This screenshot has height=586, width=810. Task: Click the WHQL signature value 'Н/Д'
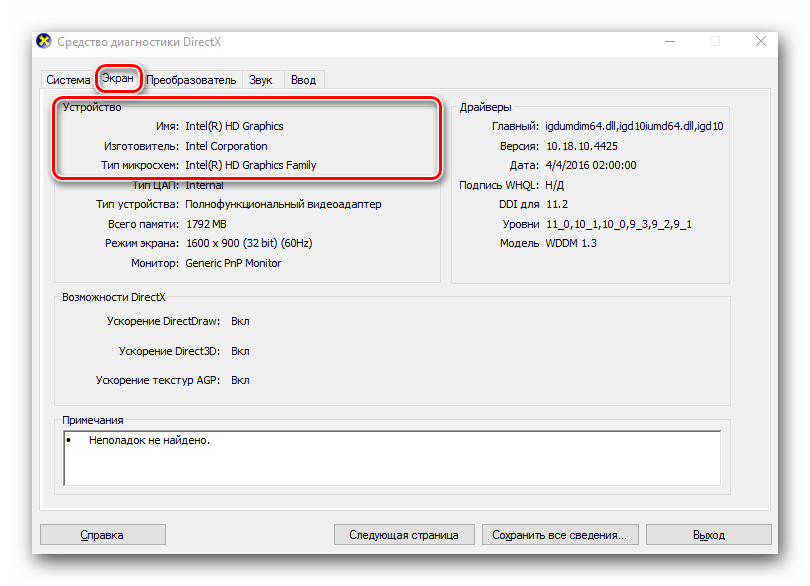(x=555, y=185)
